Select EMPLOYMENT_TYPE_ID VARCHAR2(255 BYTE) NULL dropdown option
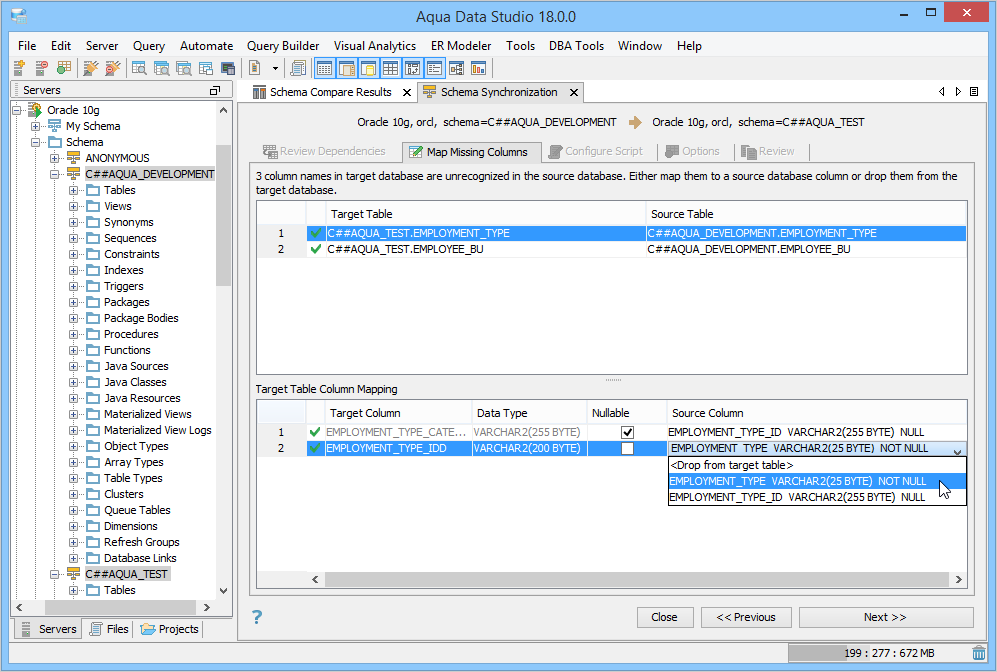 tap(817, 497)
